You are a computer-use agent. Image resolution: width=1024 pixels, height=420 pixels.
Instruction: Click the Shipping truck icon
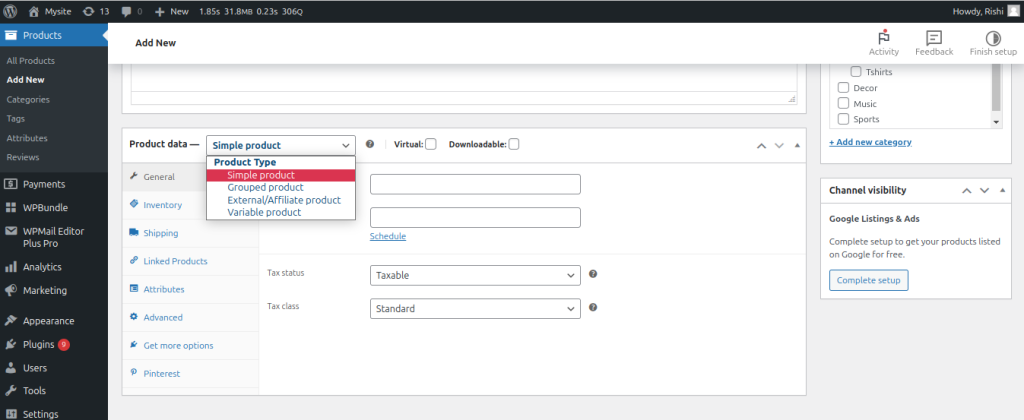(x=134, y=233)
